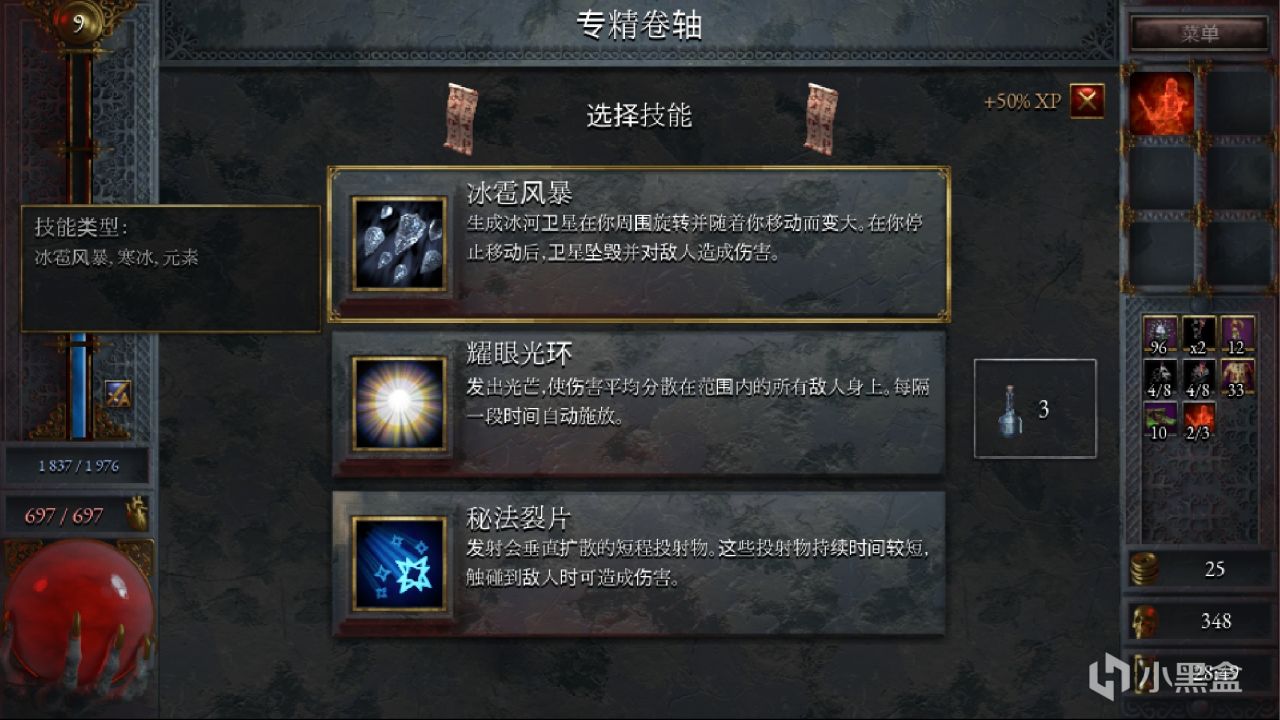Toggle the auto-aim sword icon beside XP bar
The width and height of the screenshot is (1280, 720).
coord(118,393)
